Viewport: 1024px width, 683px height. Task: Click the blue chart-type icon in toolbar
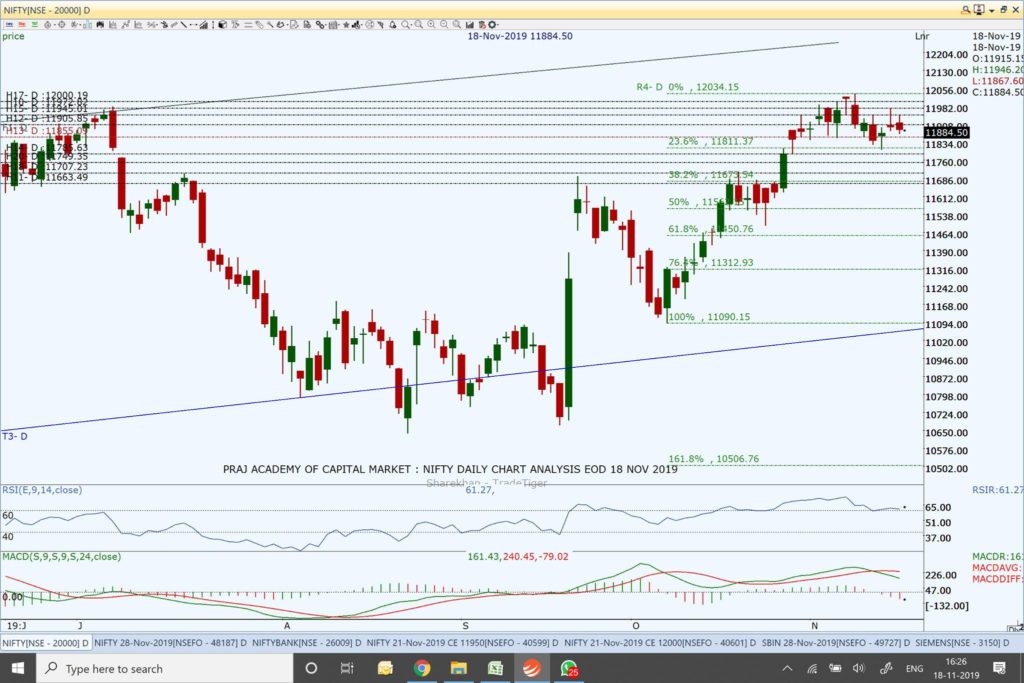point(9,25)
